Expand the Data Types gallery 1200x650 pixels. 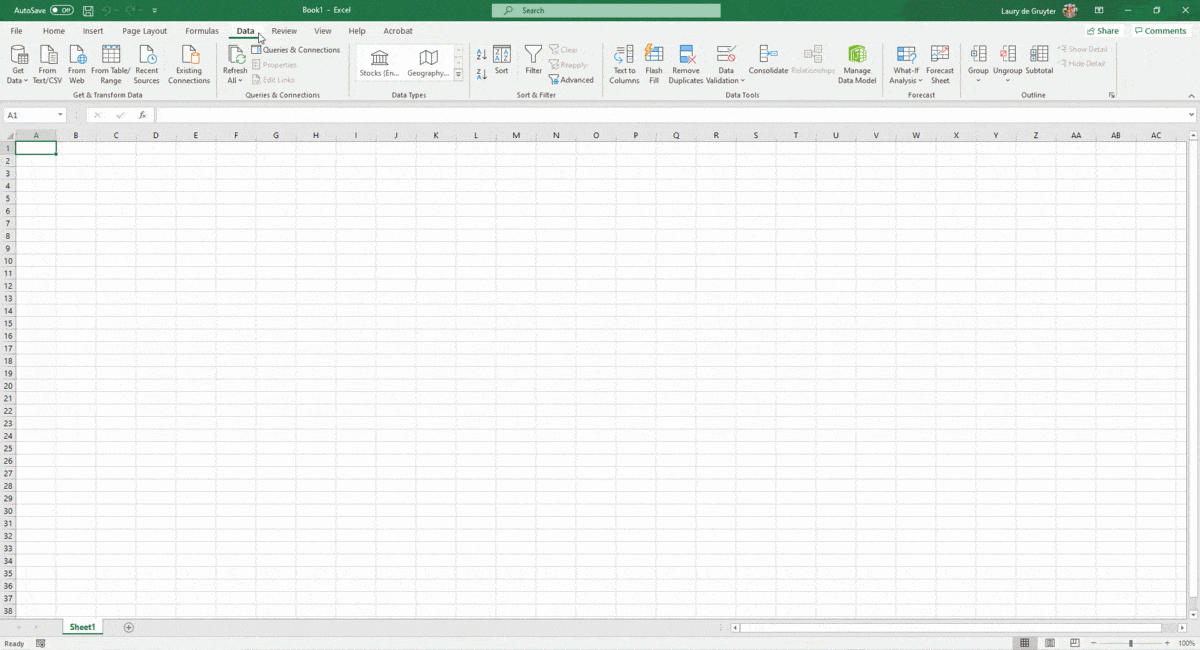coord(459,75)
